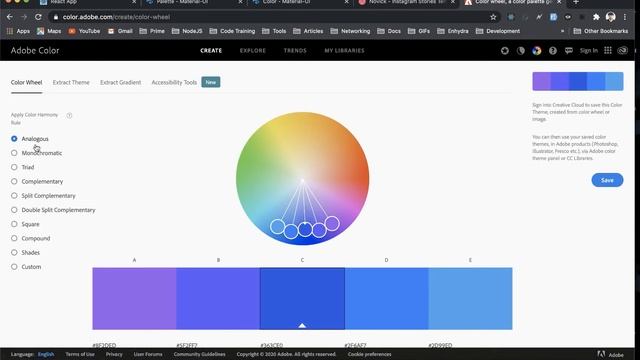Viewport: 640px width, 360px height.
Task: Click Sign In in the header
Action: (x=589, y=51)
